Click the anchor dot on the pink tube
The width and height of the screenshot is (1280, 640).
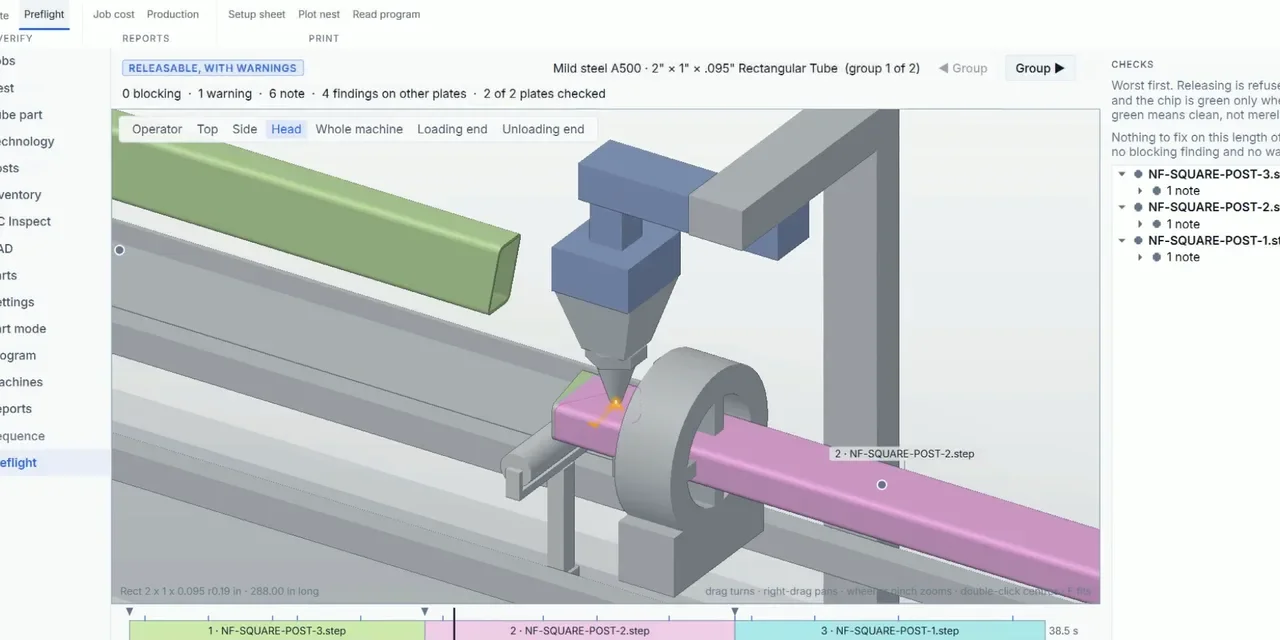point(882,485)
